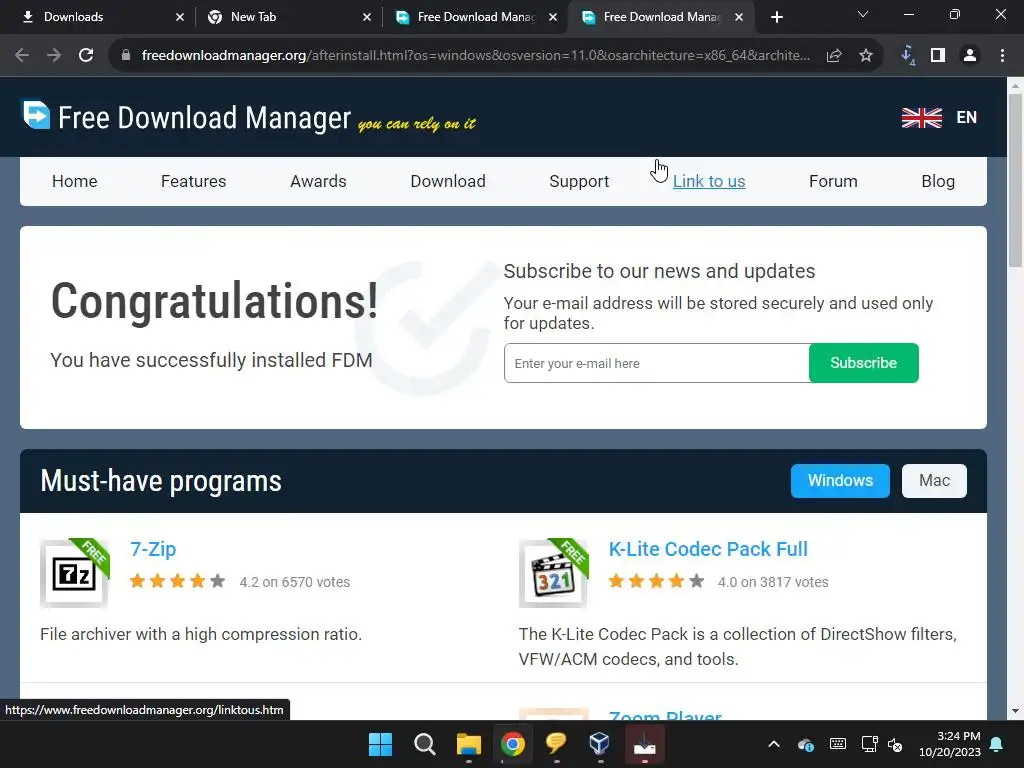Click the OneDrive tray icon
The image size is (1024, 768).
(x=806, y=744)
